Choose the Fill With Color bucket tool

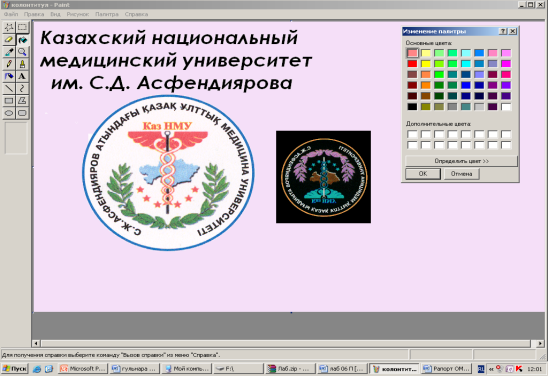point(22,39)
